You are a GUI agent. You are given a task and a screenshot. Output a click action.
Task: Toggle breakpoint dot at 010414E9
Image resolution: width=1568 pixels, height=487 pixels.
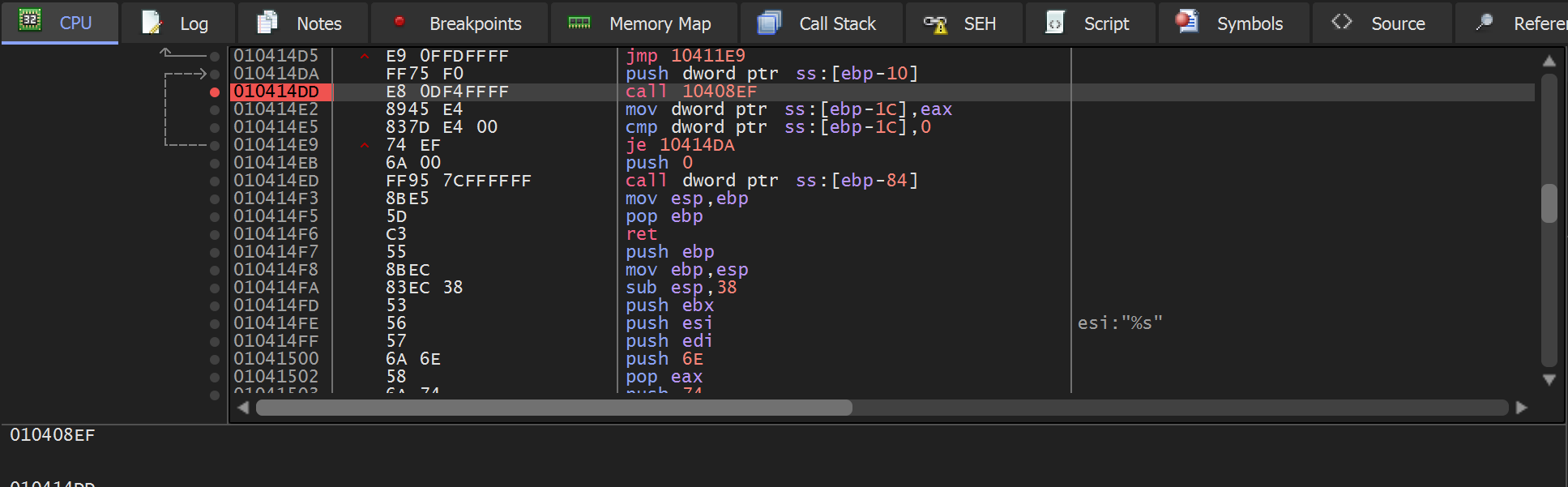[x=215, y=146]
